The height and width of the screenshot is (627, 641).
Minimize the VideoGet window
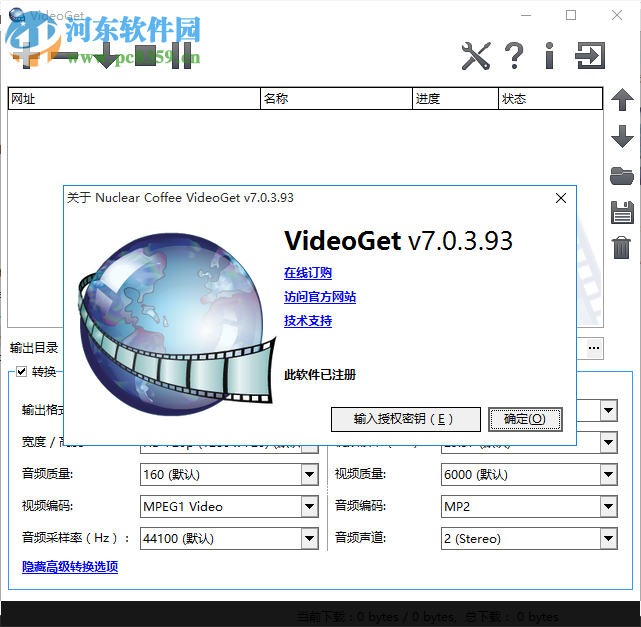pos(526,16)
